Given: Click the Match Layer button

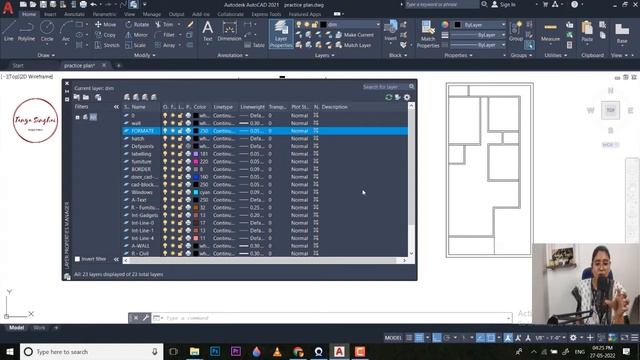Looking at the screenshot, I should (x=353, y=45).
